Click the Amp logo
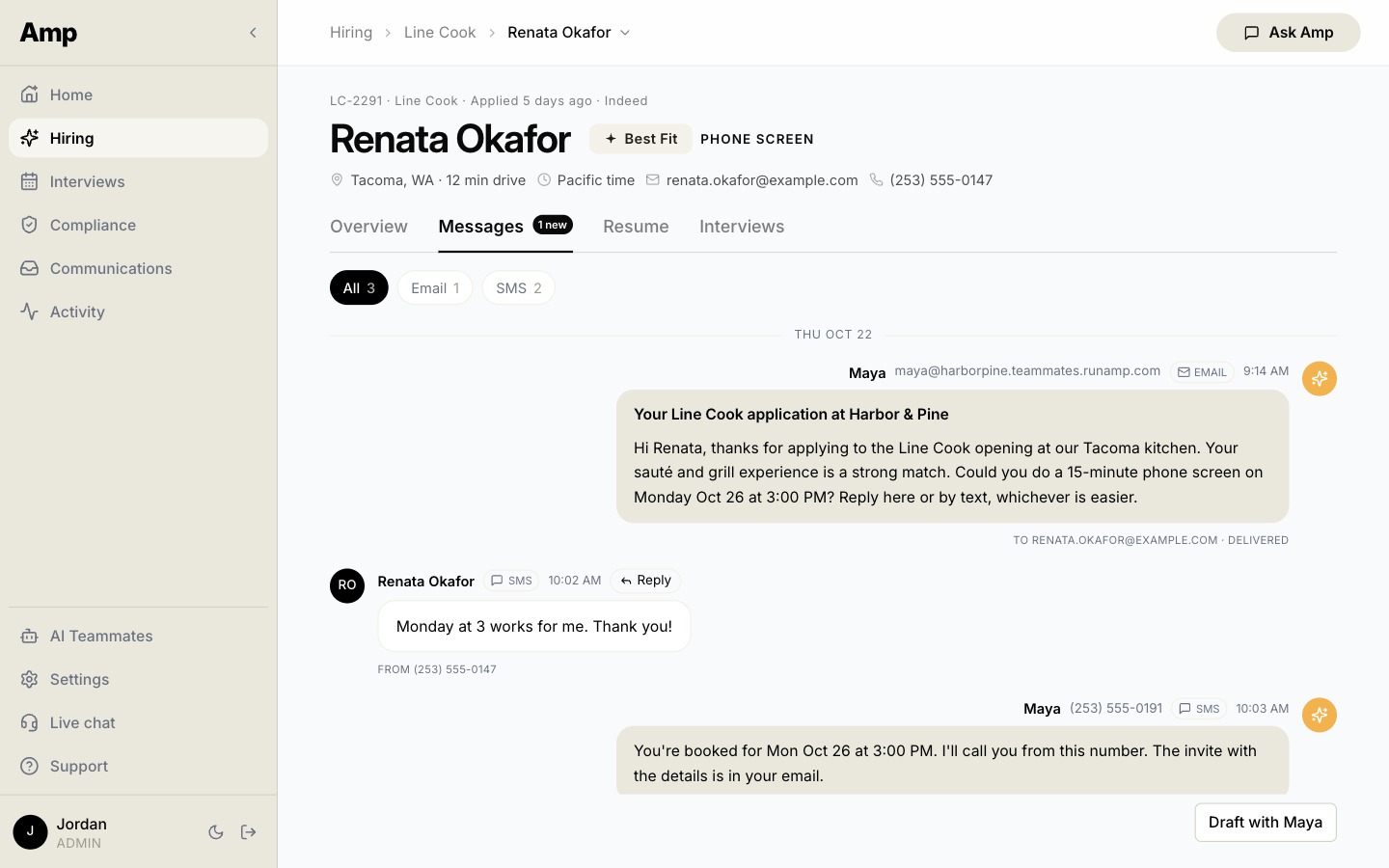 [x=48, y=33]
